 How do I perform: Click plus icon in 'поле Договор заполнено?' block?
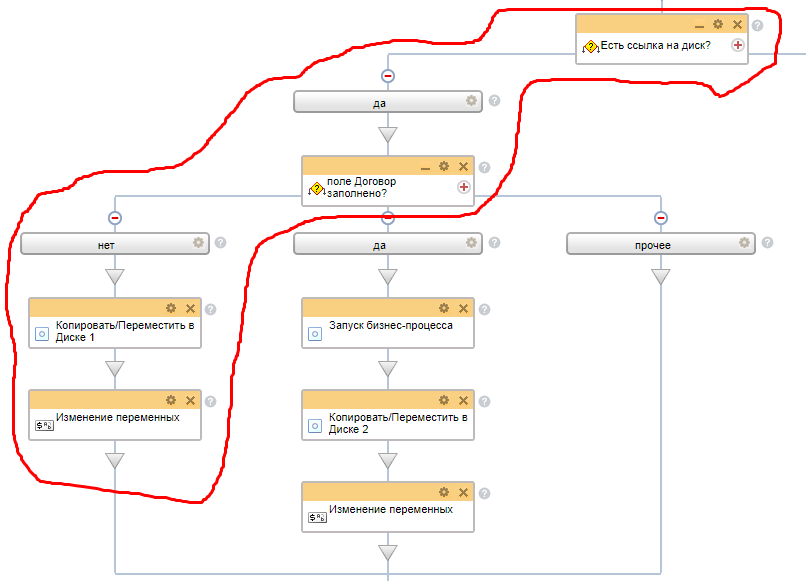click(464, 187)
